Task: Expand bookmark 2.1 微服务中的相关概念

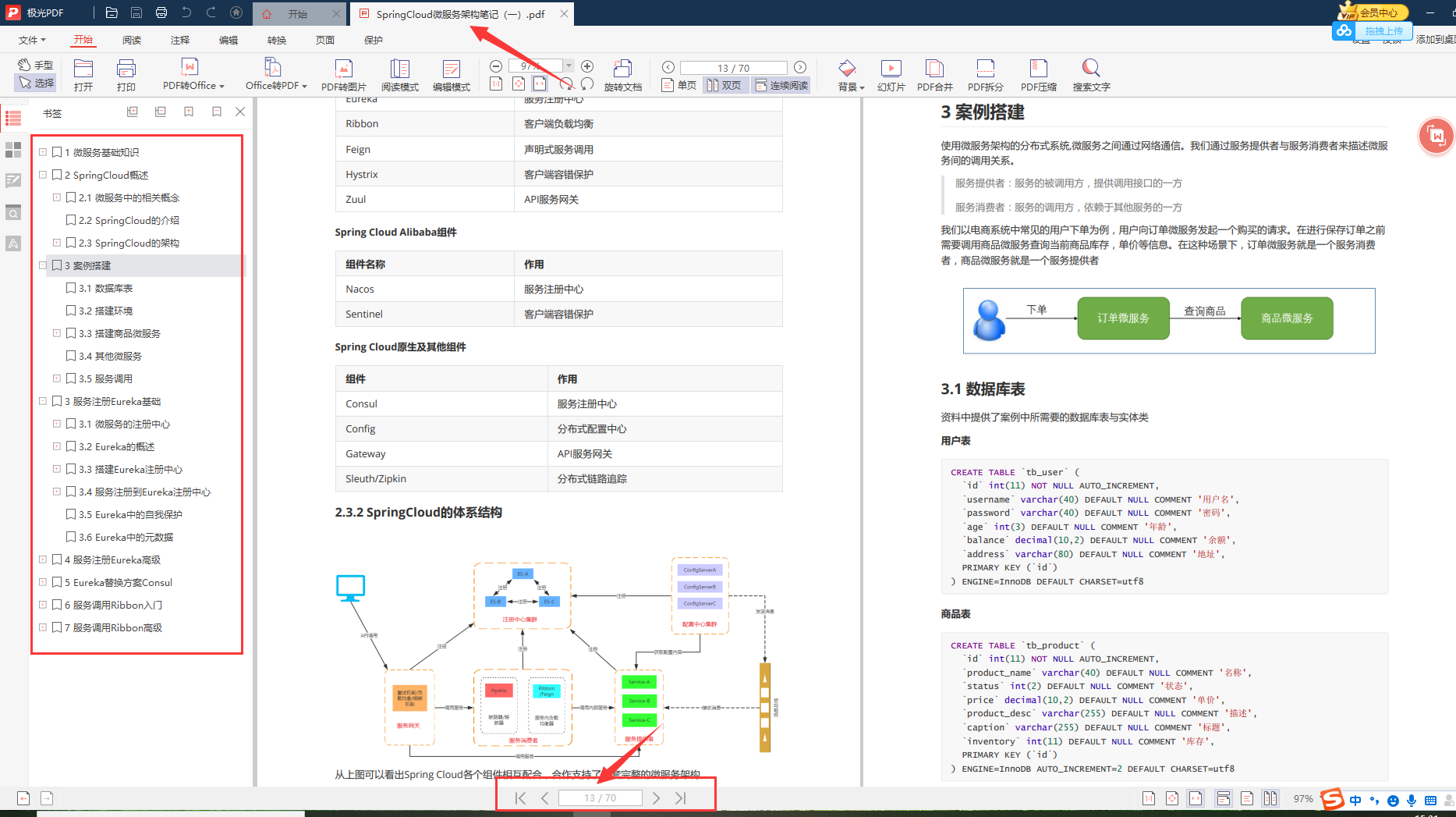Action: 57,197
